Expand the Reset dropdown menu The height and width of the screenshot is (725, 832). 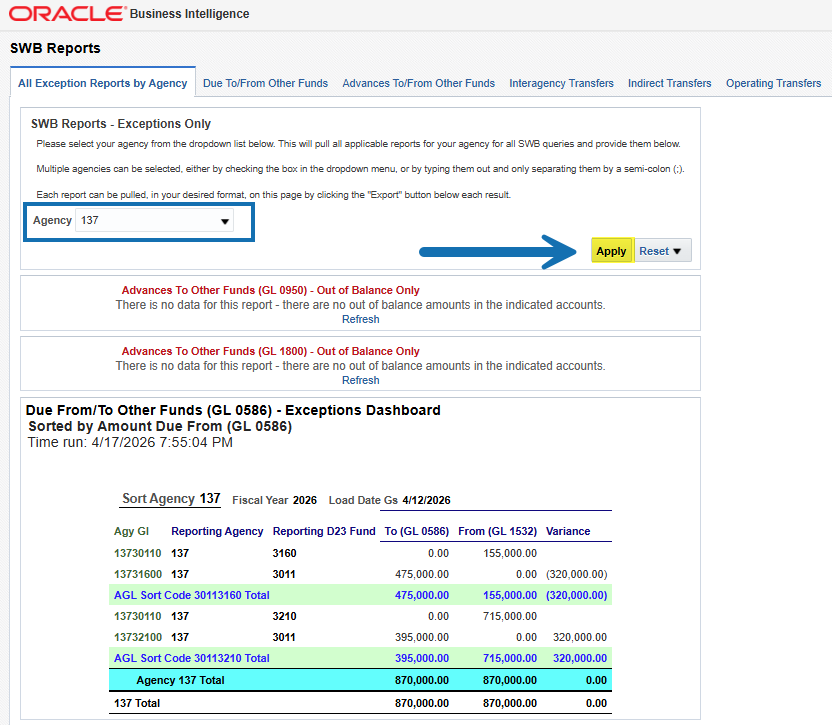[x=664, y=251]
